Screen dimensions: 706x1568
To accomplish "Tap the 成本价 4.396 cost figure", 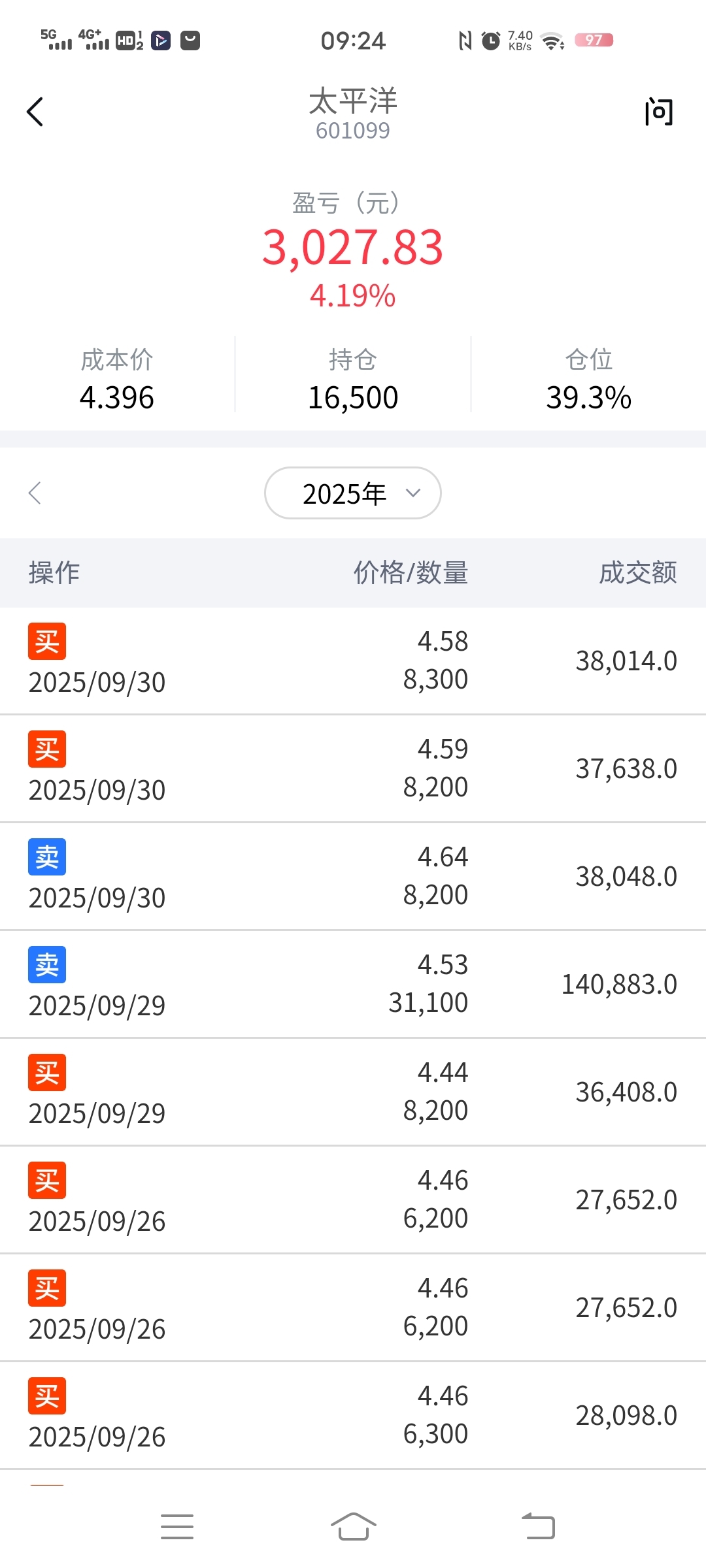I will pyautogui.click(x=117, y=397).
